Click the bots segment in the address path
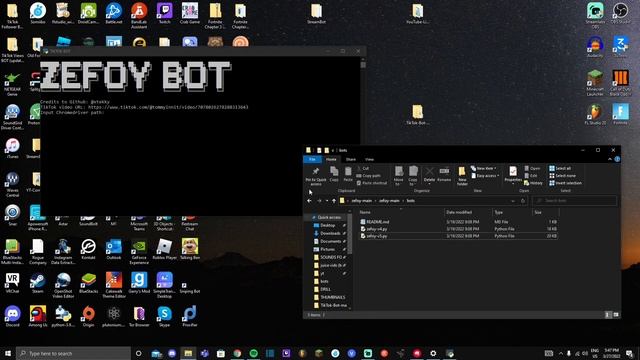 click(411, 201)
